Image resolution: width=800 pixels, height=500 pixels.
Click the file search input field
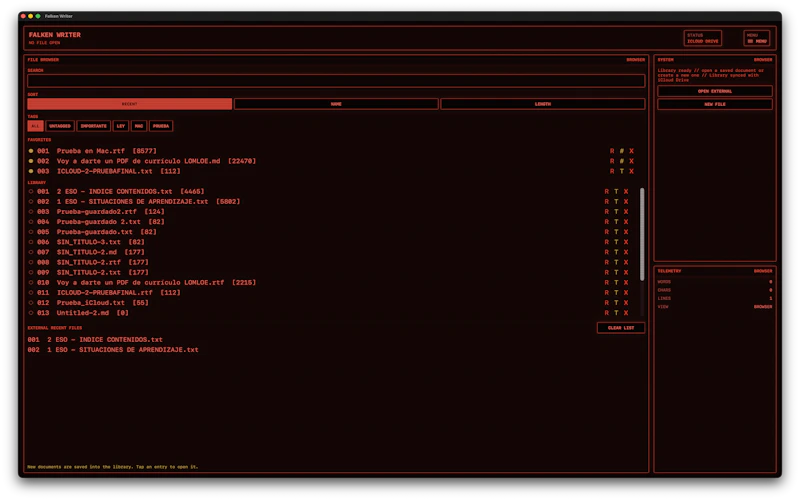[336, 81]
